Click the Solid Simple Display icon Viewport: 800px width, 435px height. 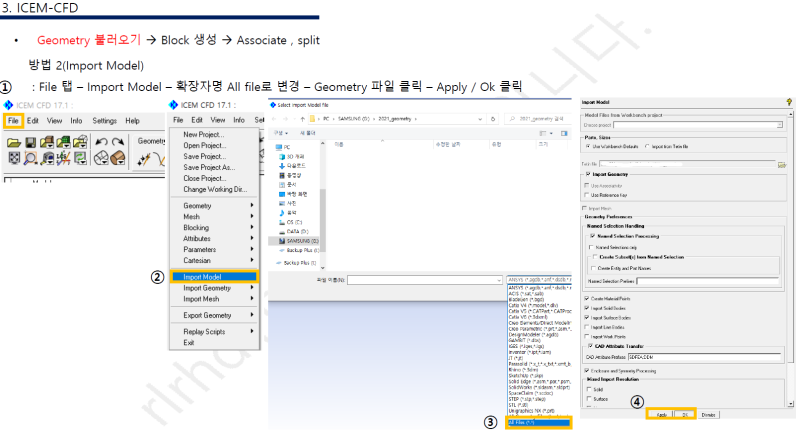[118, 158]
